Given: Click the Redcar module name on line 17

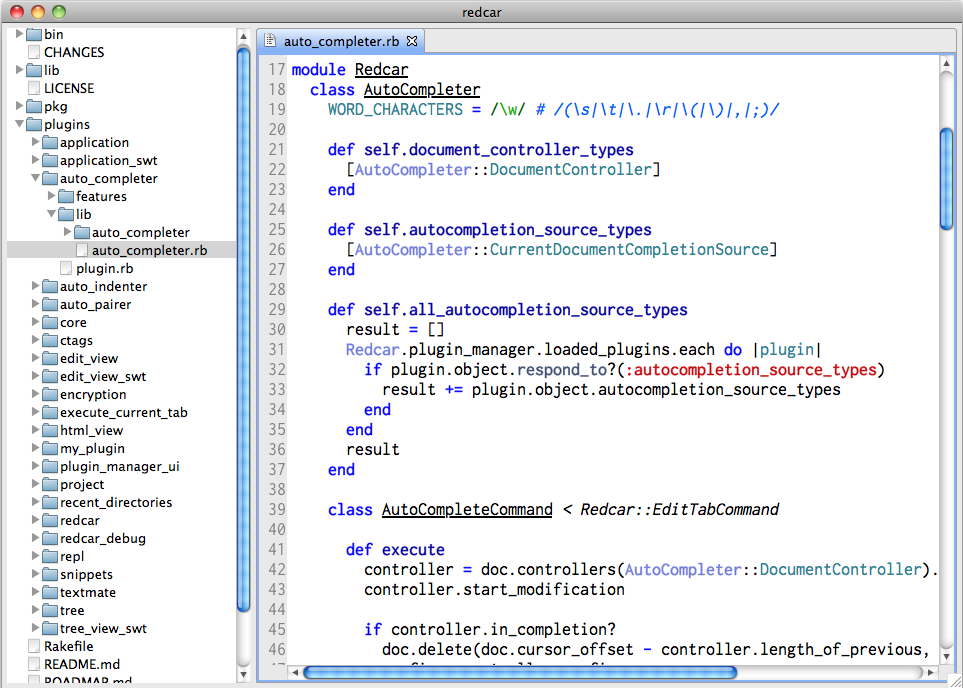Looking at the screenshot, I should point(381,70).
